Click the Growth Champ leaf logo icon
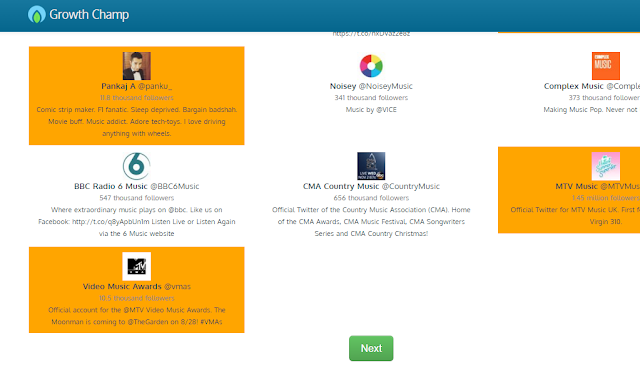 [36, 15]
